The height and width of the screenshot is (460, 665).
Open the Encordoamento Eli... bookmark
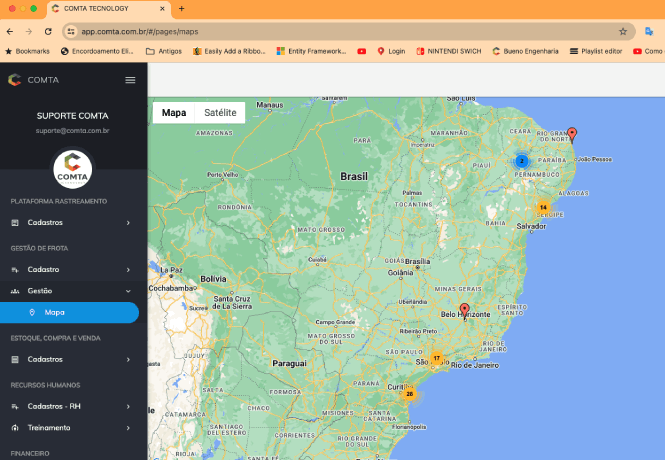click(97, 51)
